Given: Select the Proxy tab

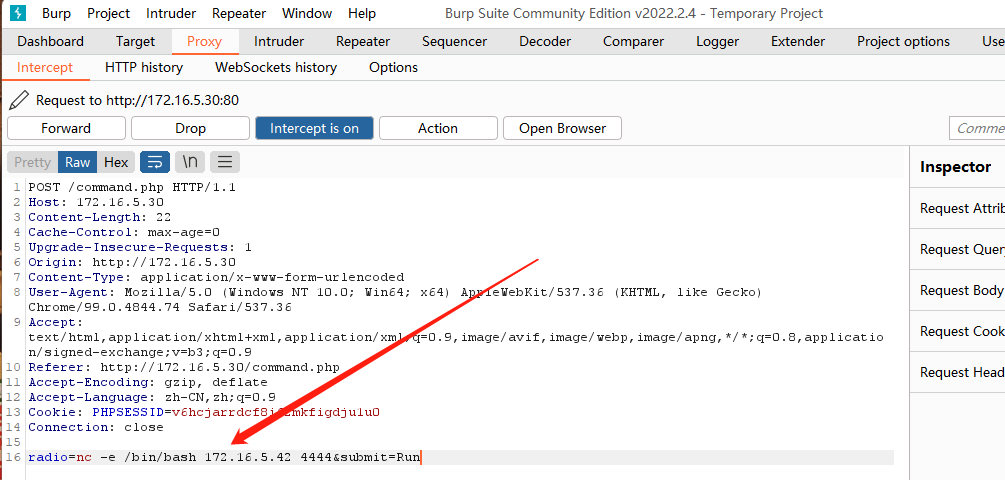Looking at the screenshot, I should pyautogui.click(x=204, y=42).
